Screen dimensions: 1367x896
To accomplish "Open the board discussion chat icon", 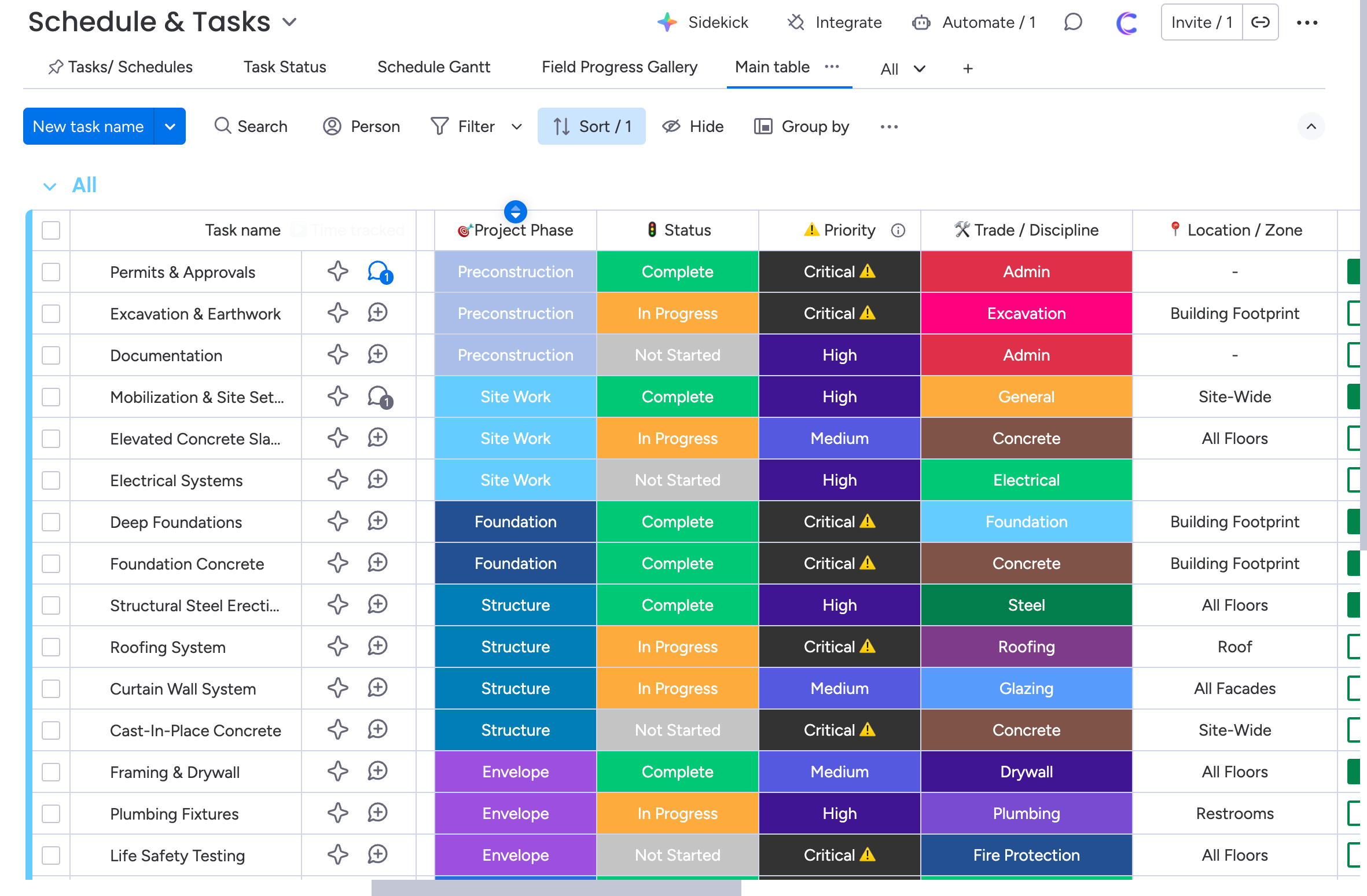I will click(x=1072, y=23).
